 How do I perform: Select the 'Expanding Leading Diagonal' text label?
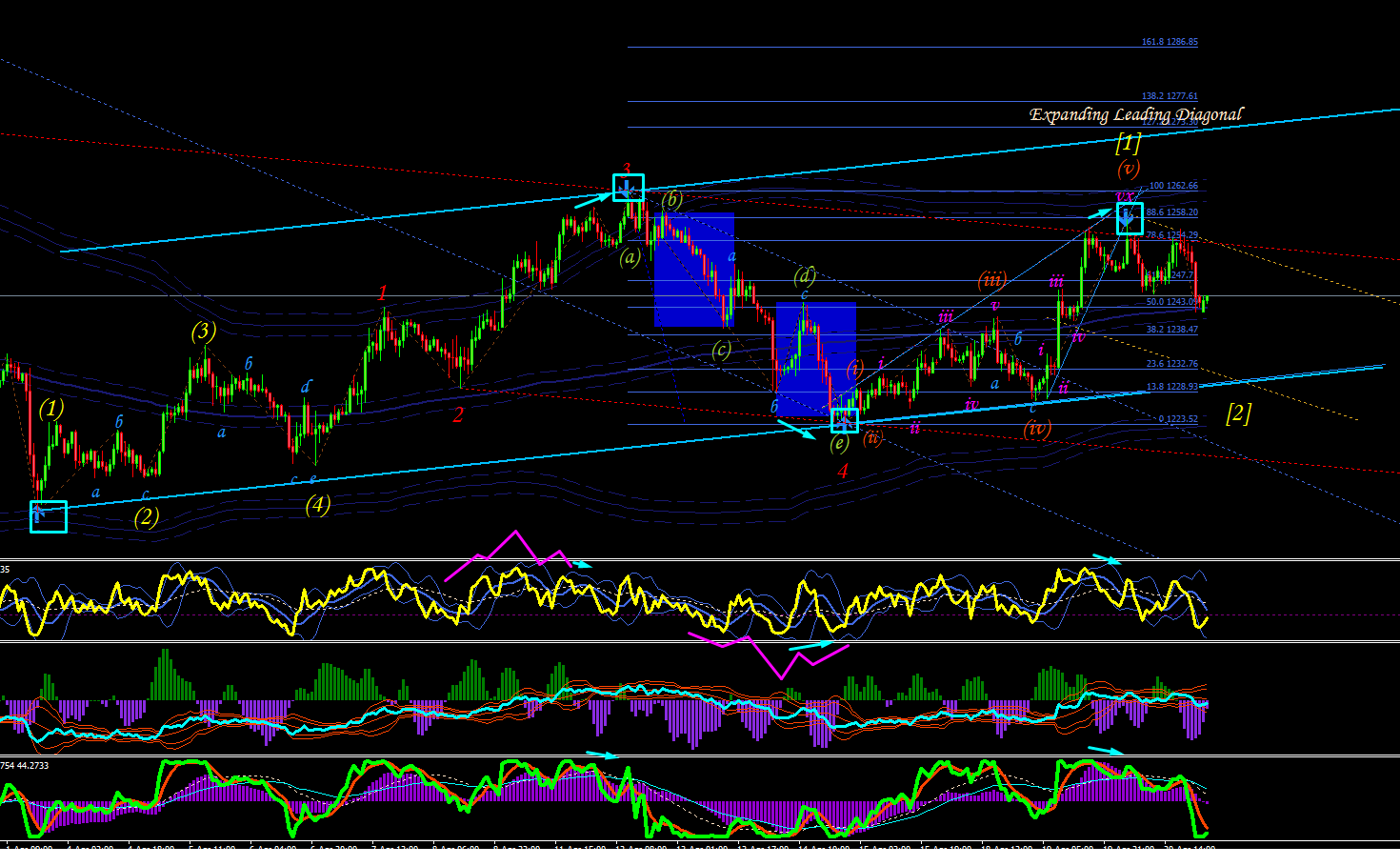(x=1136, y=114)
